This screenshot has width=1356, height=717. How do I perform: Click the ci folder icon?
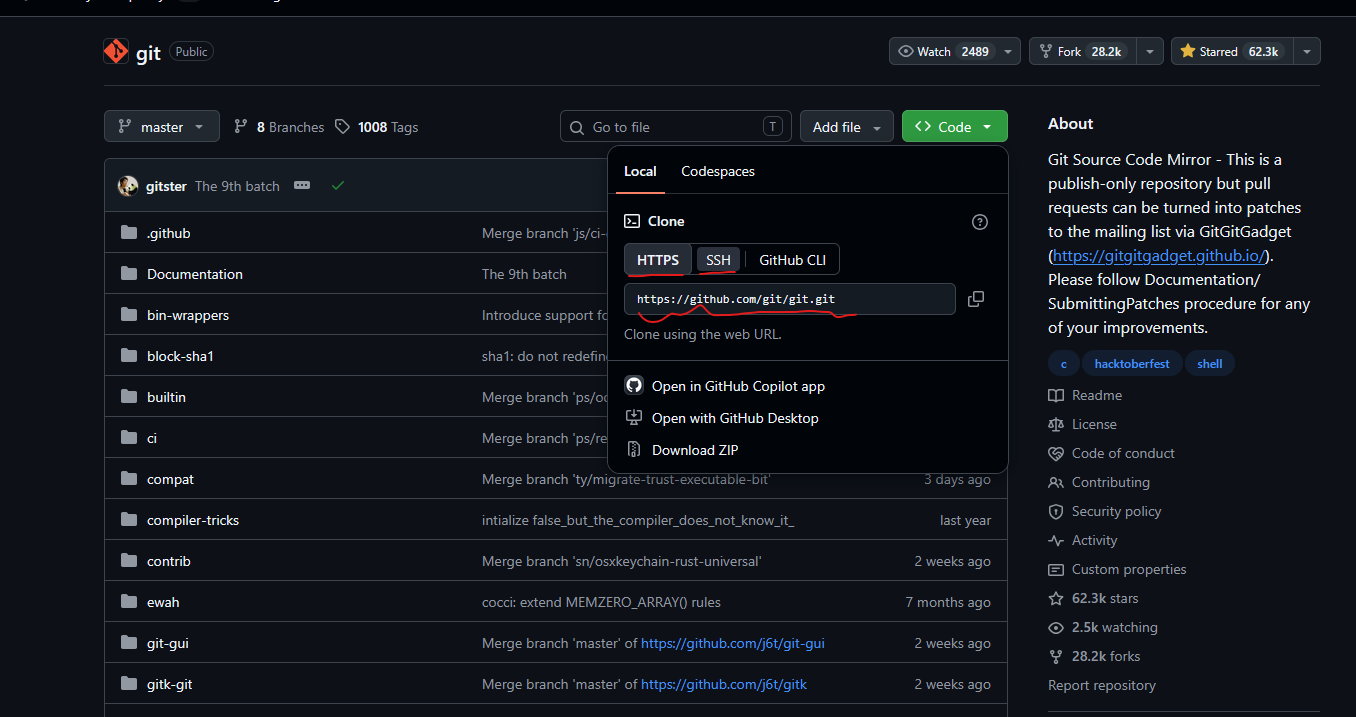[x=129, y=438]
